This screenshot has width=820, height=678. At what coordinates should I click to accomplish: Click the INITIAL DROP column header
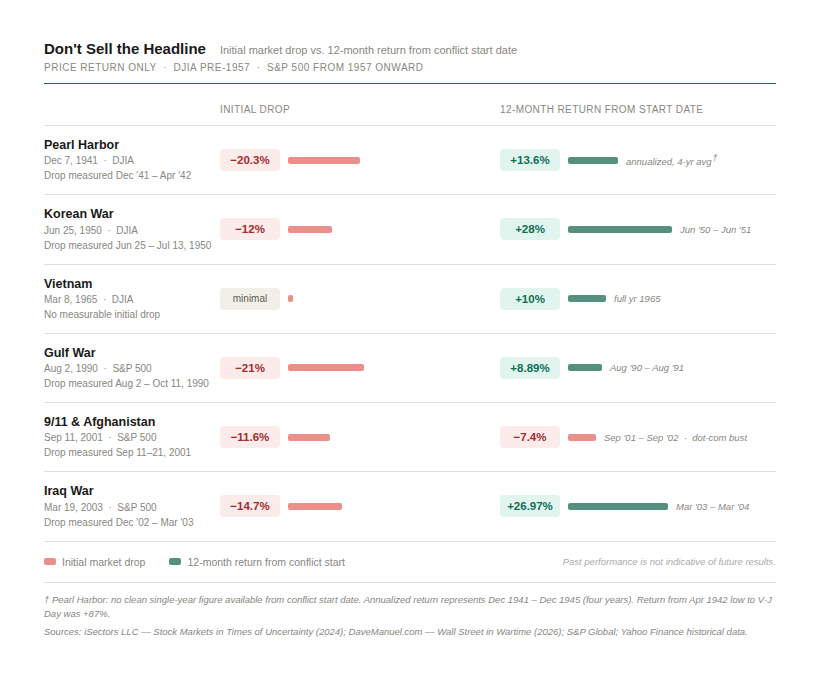(x=255, y=109)
